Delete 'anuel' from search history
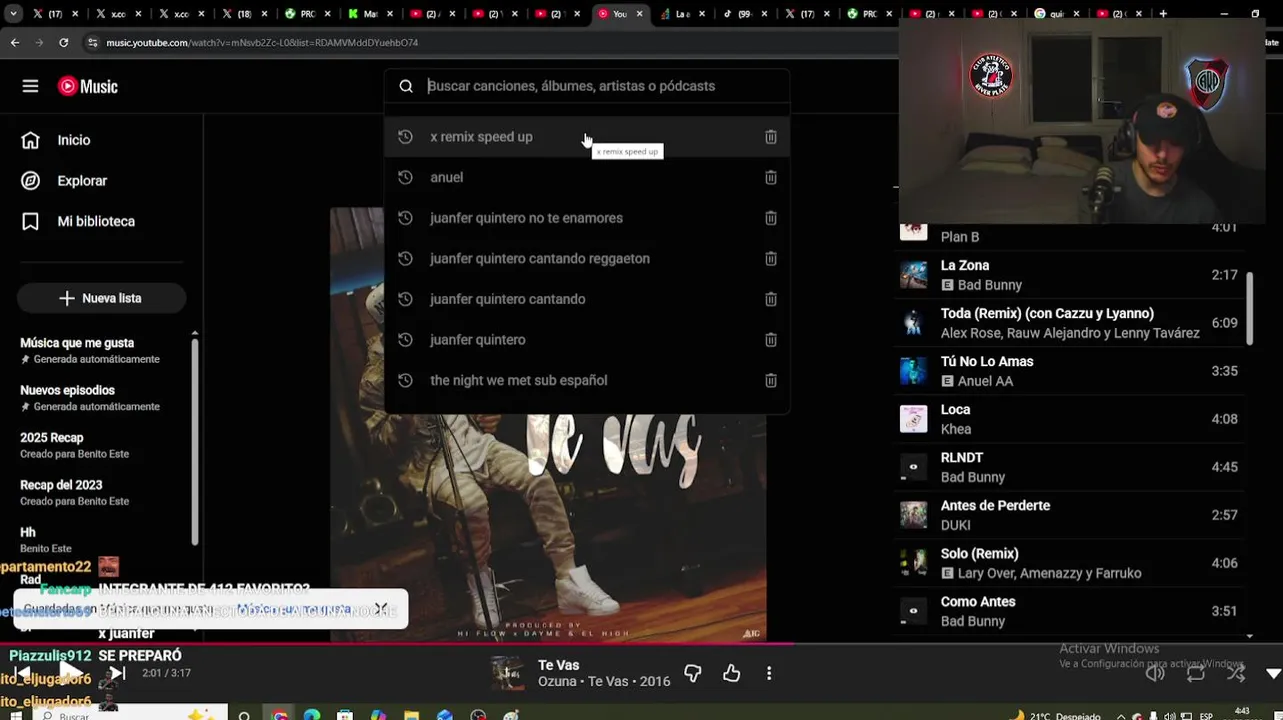1283x720 pixels. click(771, 177)
